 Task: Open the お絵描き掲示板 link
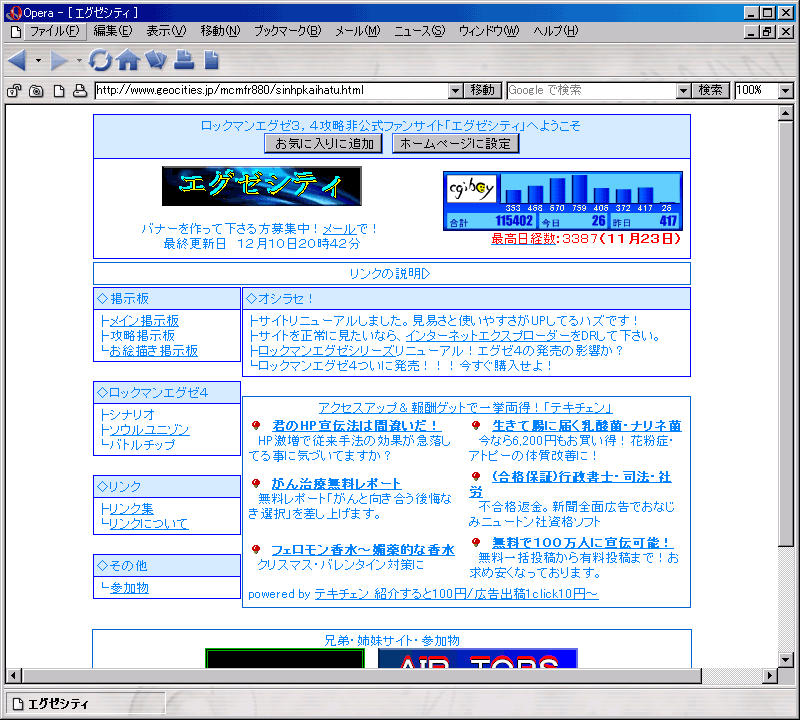click(x=153, y=351)
